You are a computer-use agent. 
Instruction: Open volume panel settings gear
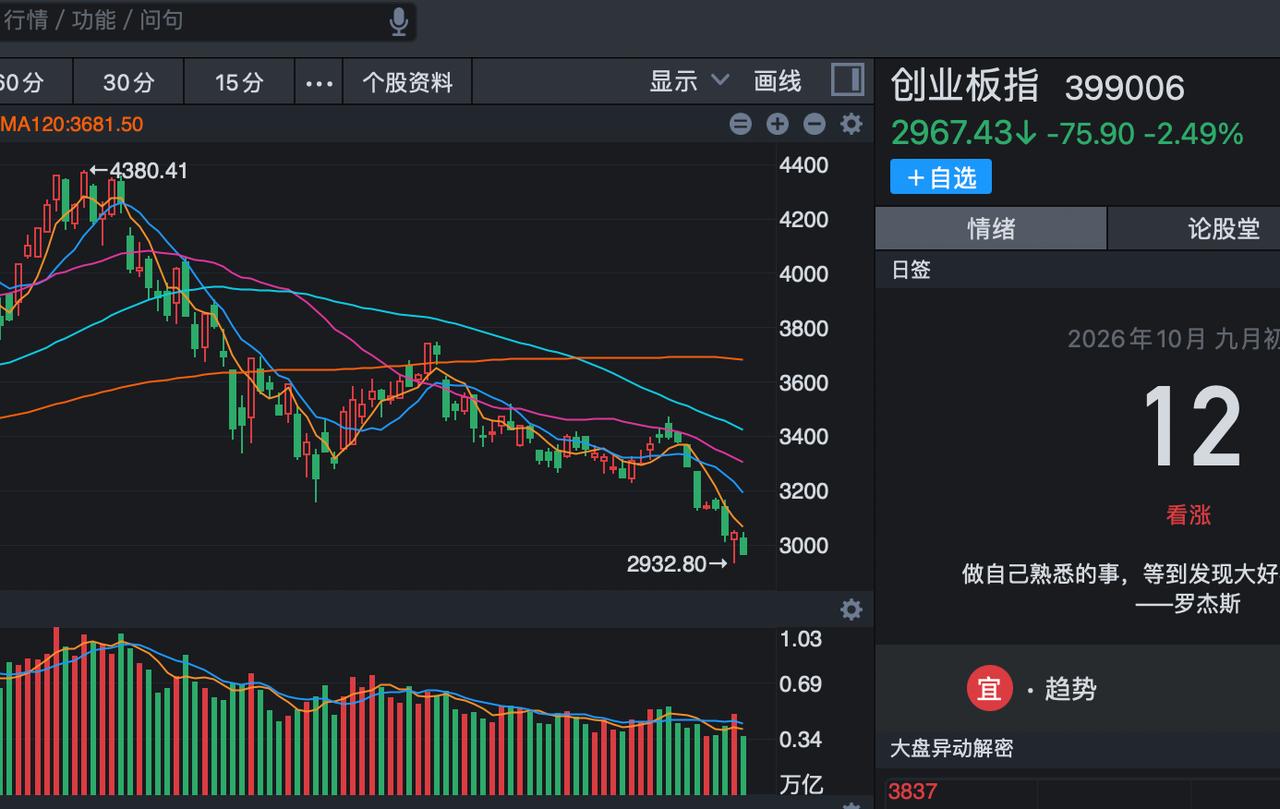851,609
